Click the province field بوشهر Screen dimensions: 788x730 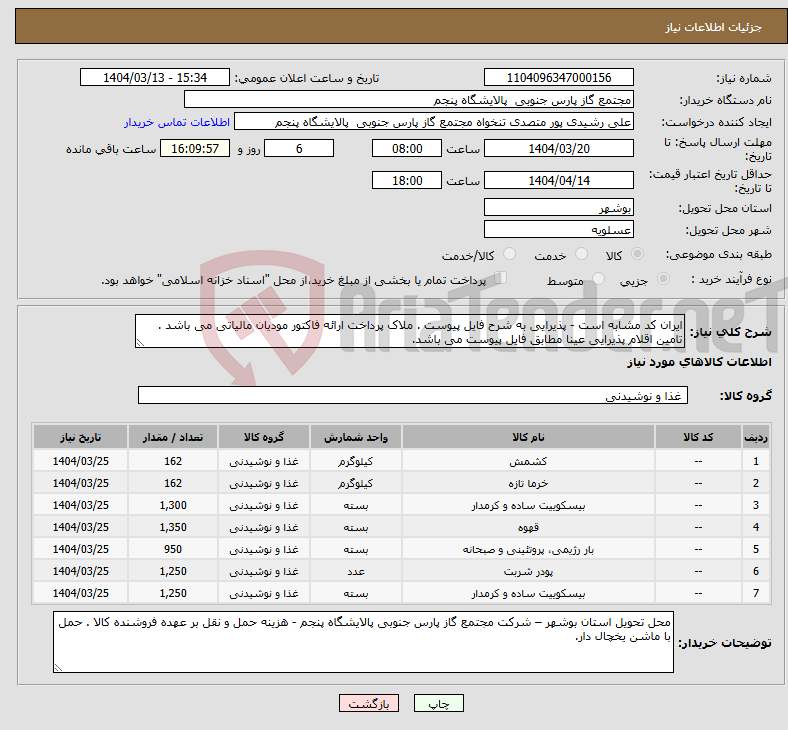coord(558,207)
